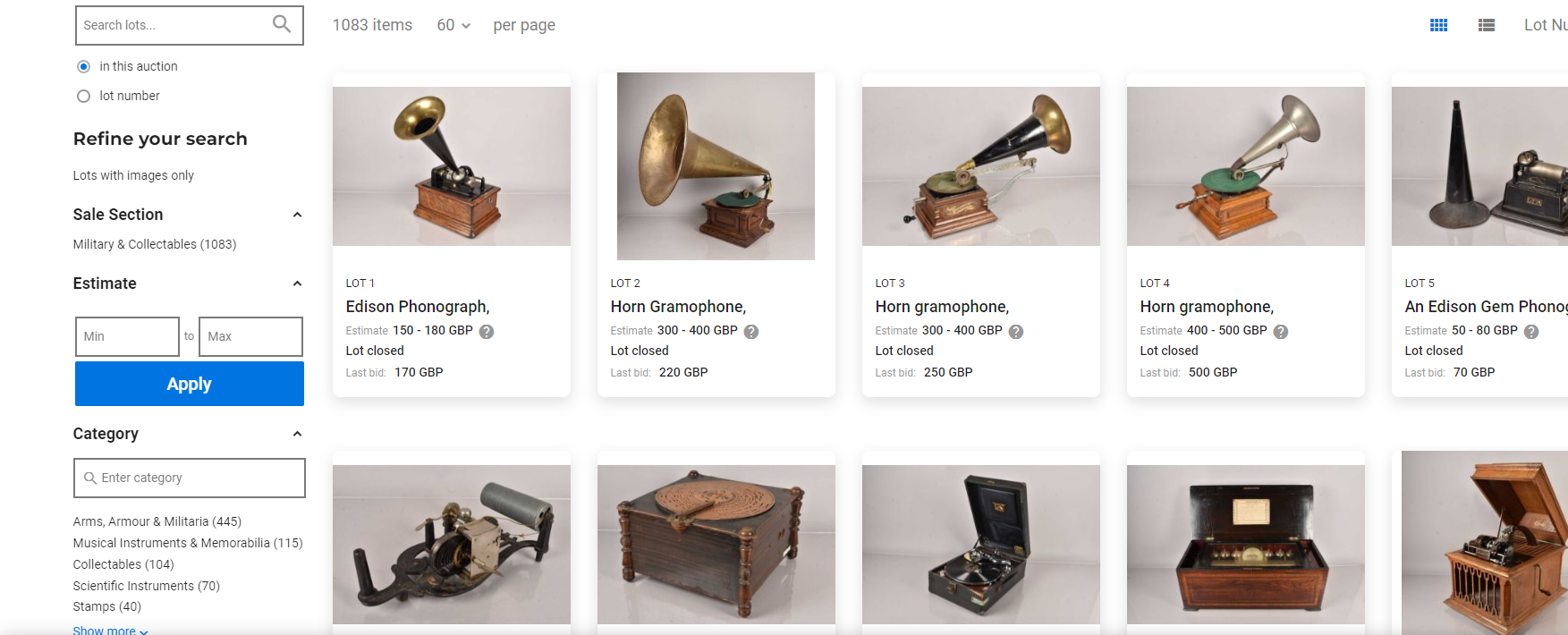Collapse the Category filter section
Image resolution: width=1568 pixels, height=635 pixels.
(x=297, y=434)
